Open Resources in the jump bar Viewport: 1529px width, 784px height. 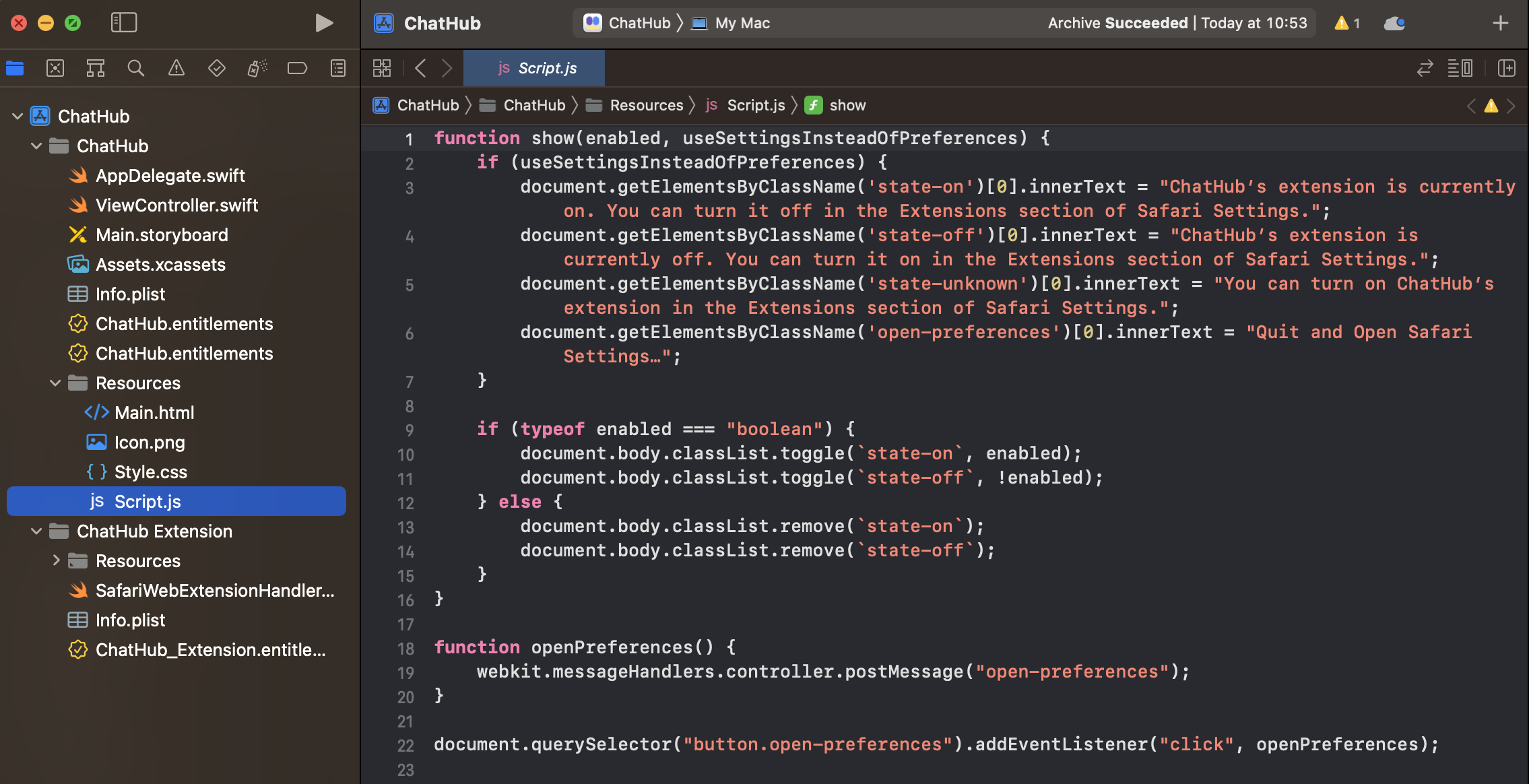[x=645, y=105]
